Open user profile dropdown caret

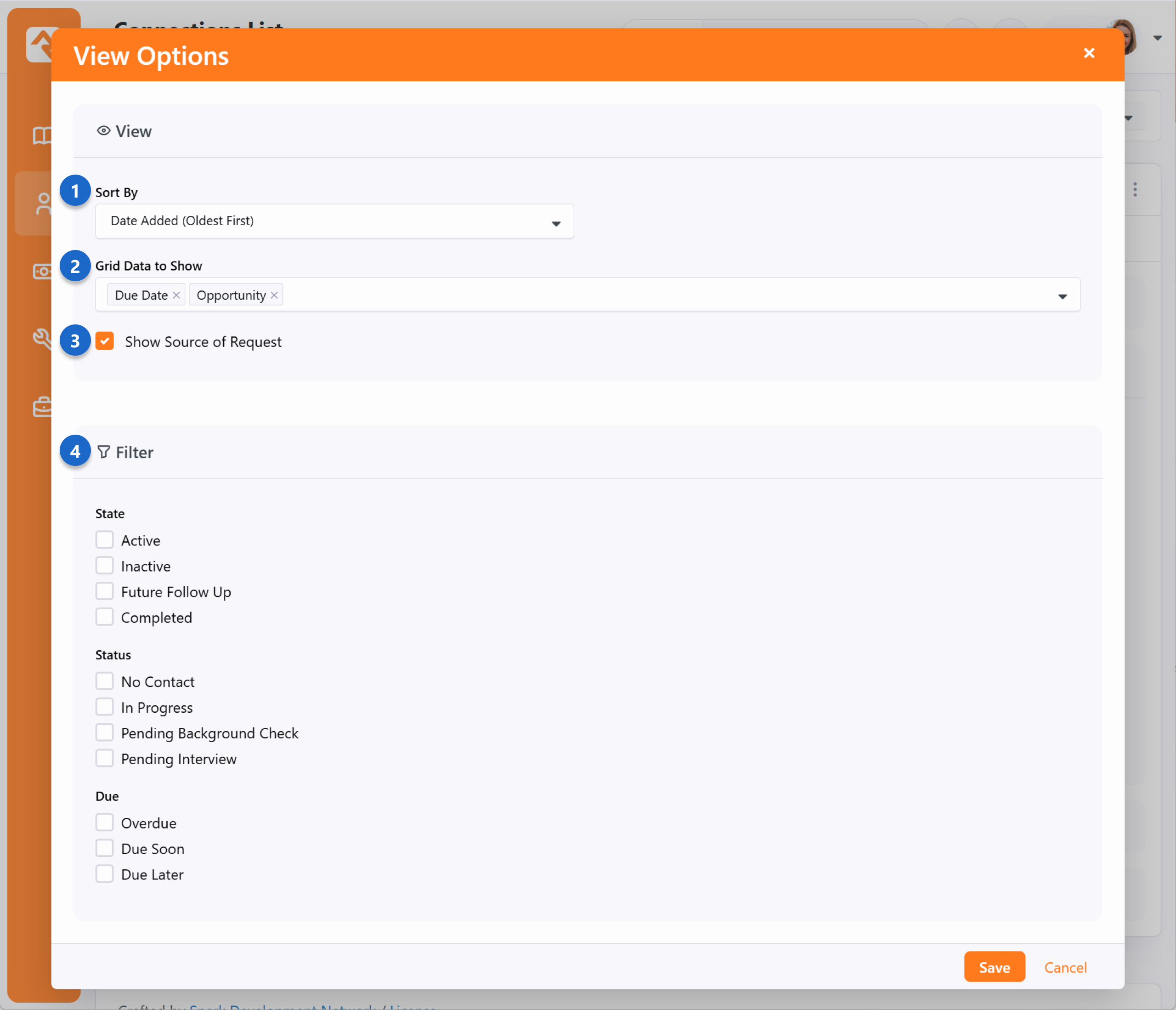tap(1157, 39)
